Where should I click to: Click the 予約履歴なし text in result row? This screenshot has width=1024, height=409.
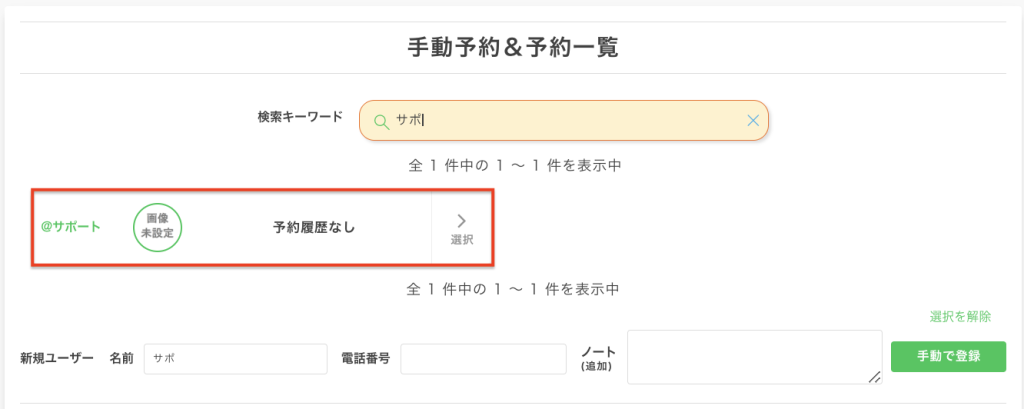(314, 227)
